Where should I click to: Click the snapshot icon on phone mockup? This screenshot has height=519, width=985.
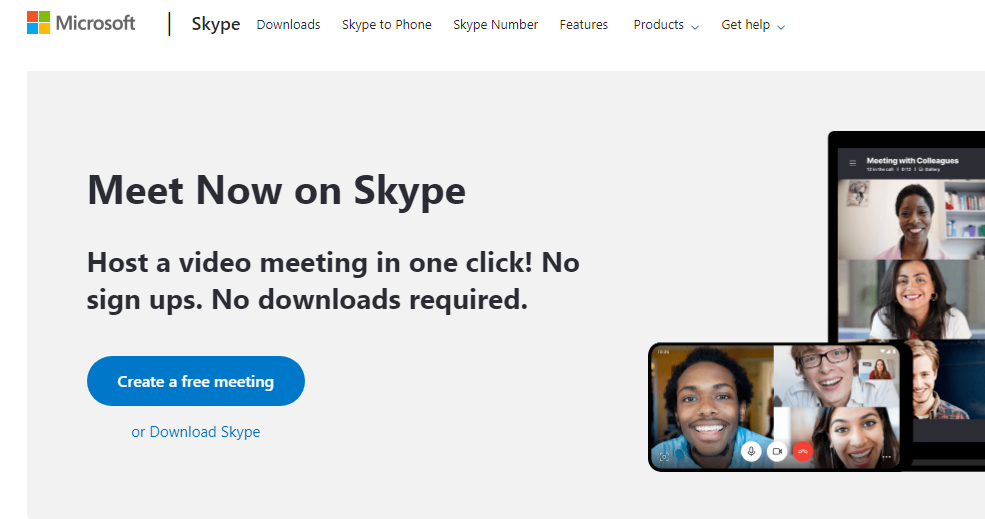point(664,457)
